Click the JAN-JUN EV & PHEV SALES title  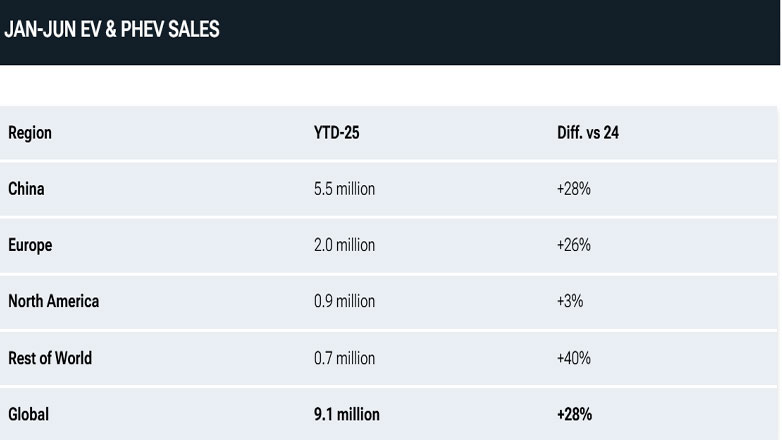[x=112, y=29]
